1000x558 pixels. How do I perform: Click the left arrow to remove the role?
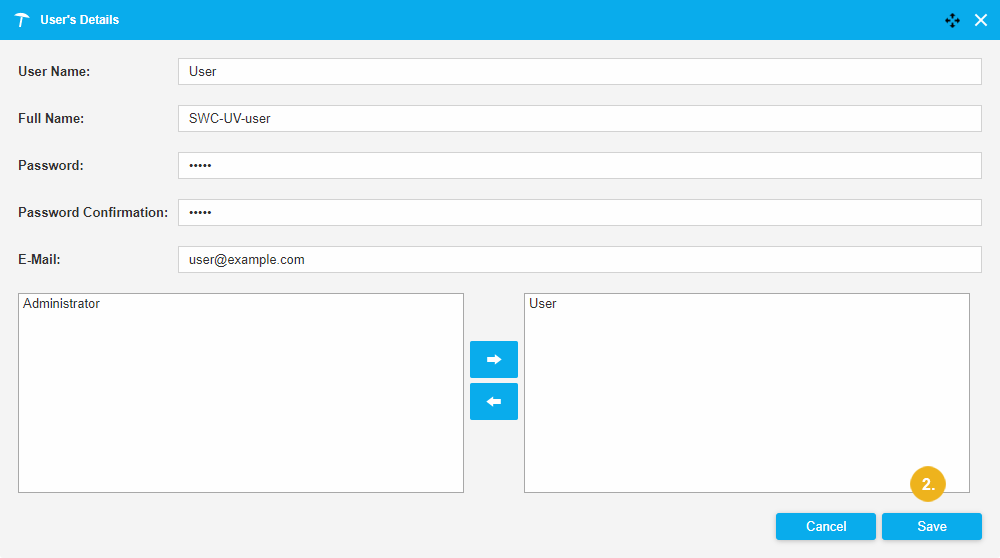point(493,401)
